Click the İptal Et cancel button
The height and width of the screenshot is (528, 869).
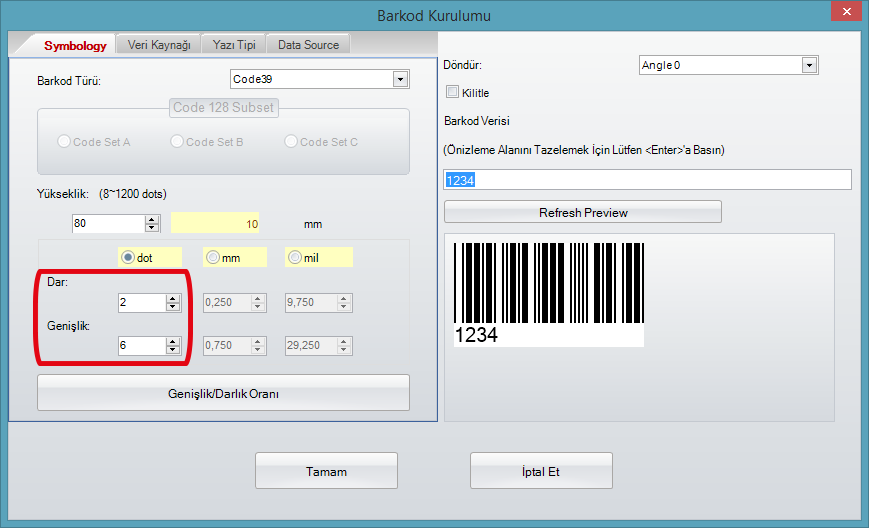point(540,471)
